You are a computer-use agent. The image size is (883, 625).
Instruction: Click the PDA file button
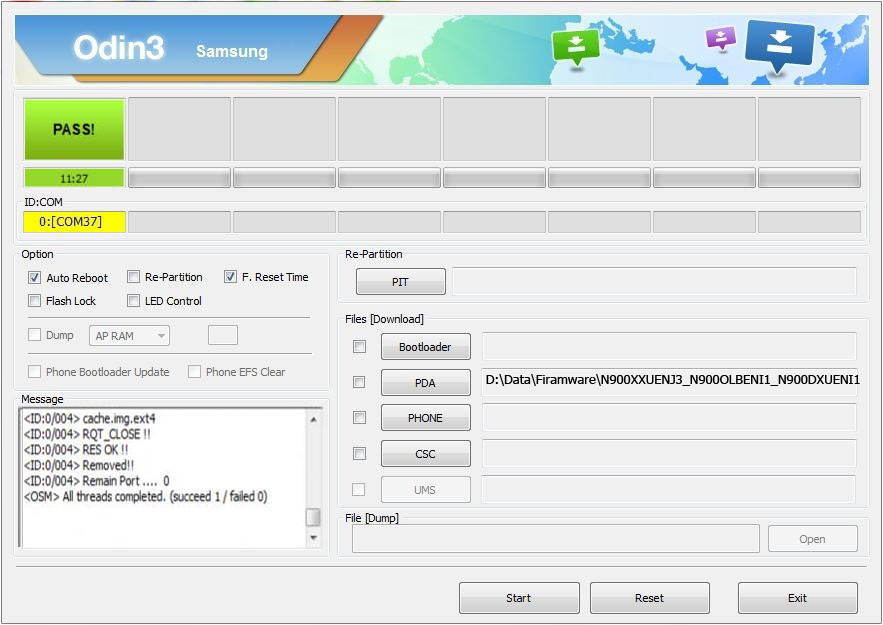pos(426,383)
